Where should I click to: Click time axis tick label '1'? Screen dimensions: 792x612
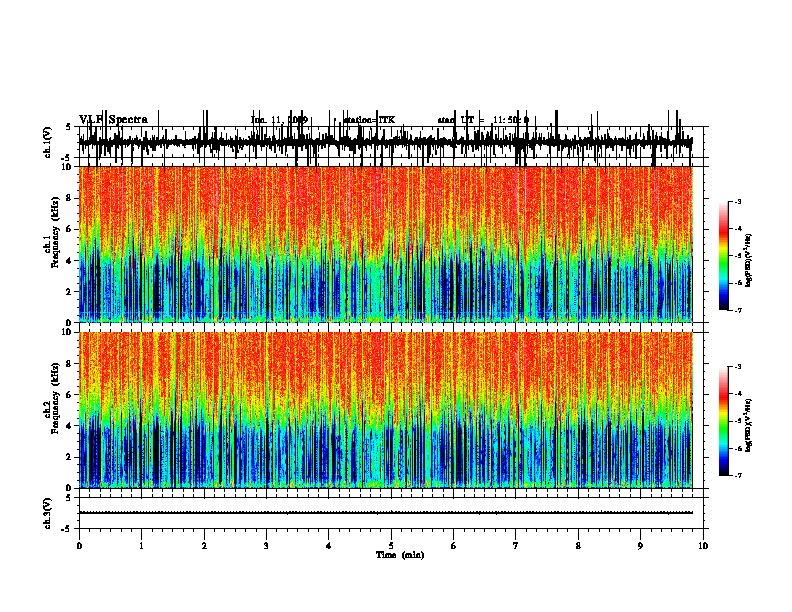click(x=141, y=546)
